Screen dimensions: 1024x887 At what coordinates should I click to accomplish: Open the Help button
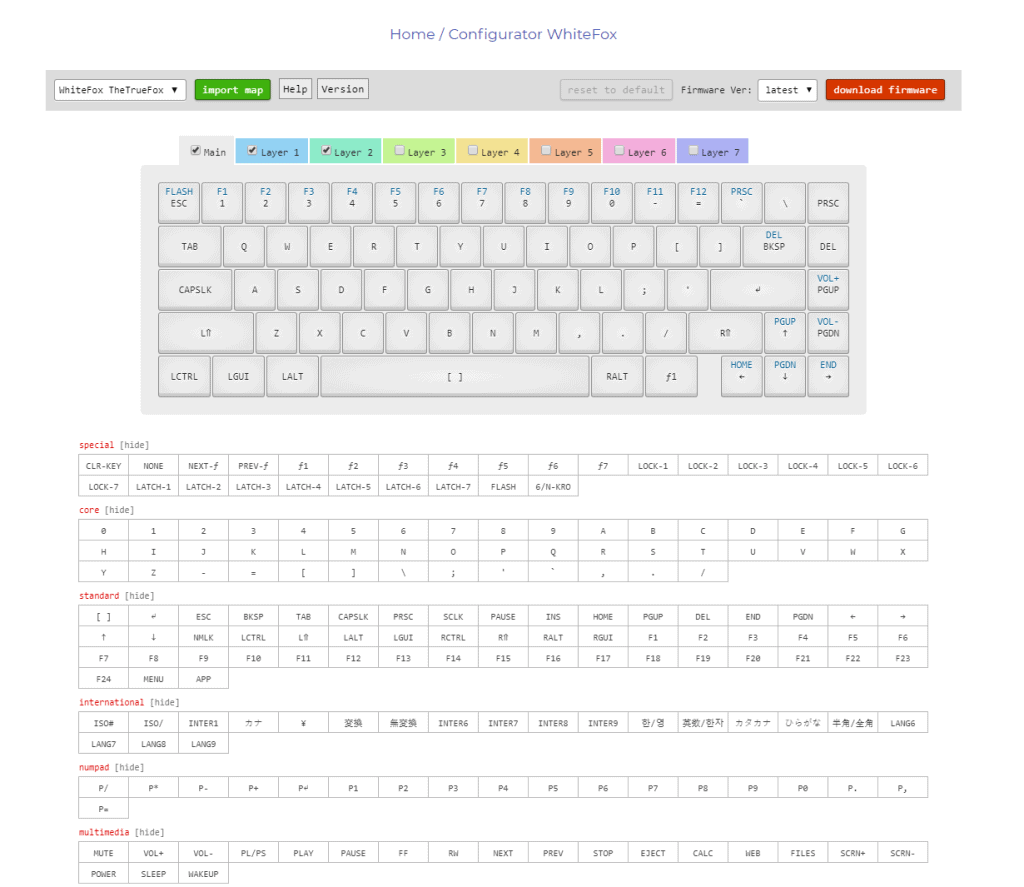(x=295, y=89)
